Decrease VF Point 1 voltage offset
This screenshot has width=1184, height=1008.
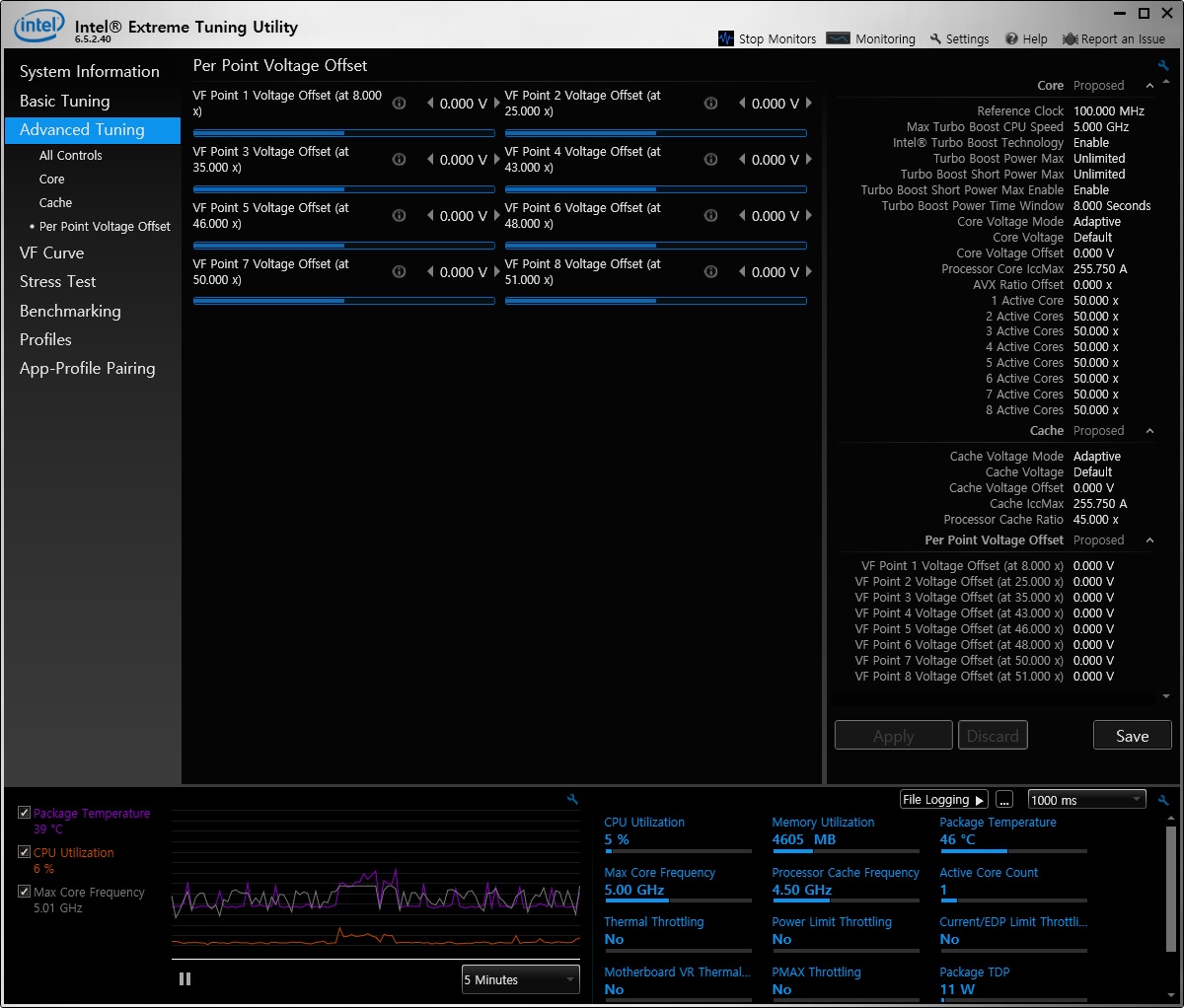(430, 103)
